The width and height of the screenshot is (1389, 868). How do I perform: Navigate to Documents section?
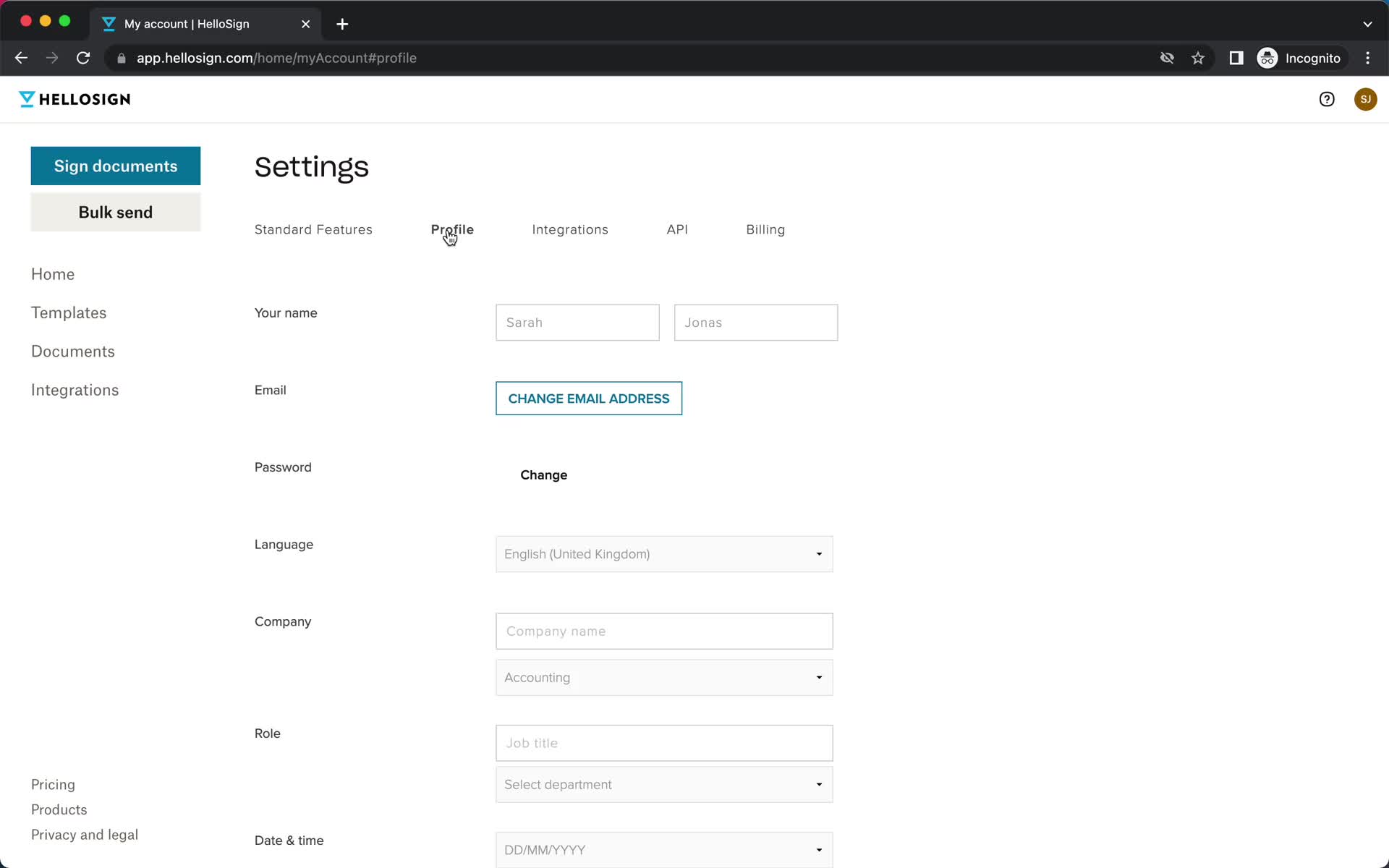tap(73, 351)
